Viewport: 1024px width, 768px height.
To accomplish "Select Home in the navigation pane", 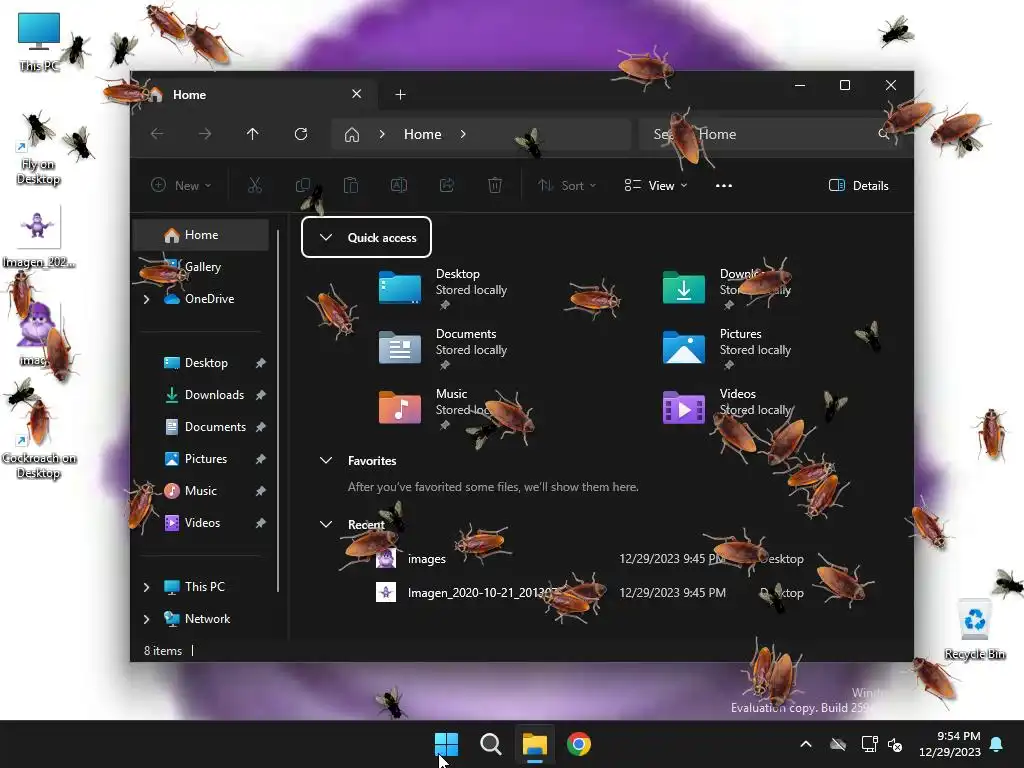I will (201, 235).
